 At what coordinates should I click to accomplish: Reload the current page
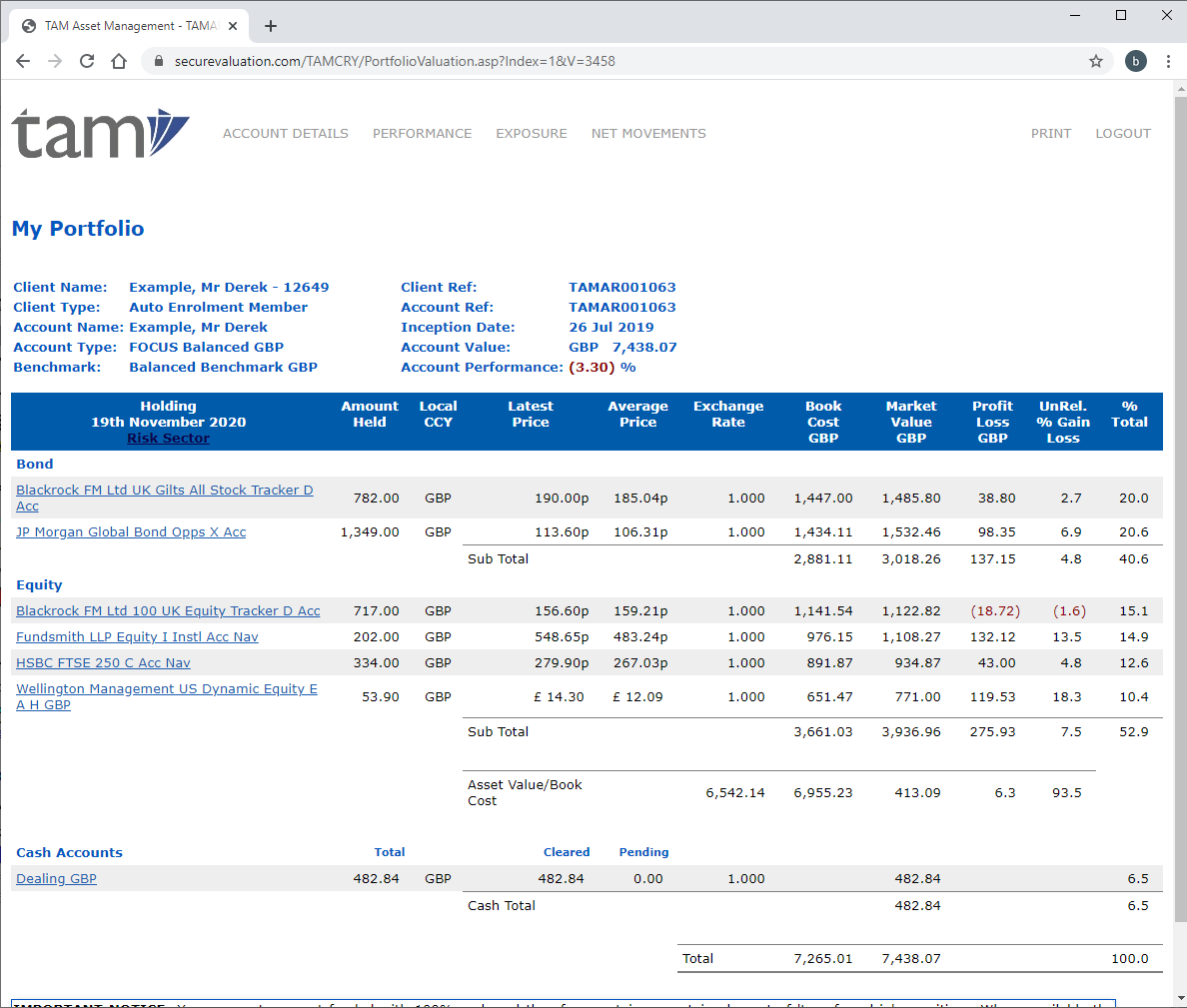[x=87, y=61]
